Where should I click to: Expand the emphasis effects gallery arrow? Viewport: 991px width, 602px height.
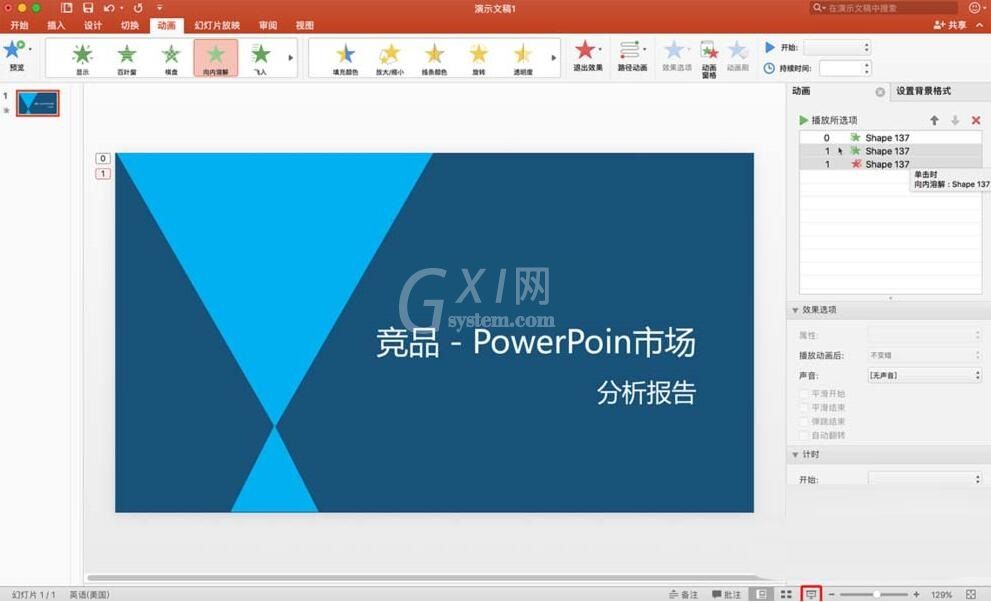tap(554, 57)
